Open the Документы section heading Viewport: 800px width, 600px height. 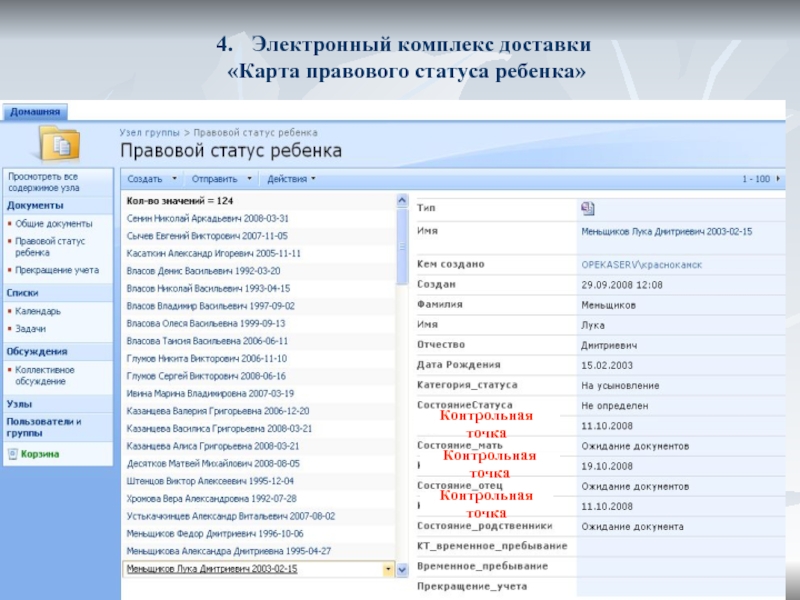[35, 205]
